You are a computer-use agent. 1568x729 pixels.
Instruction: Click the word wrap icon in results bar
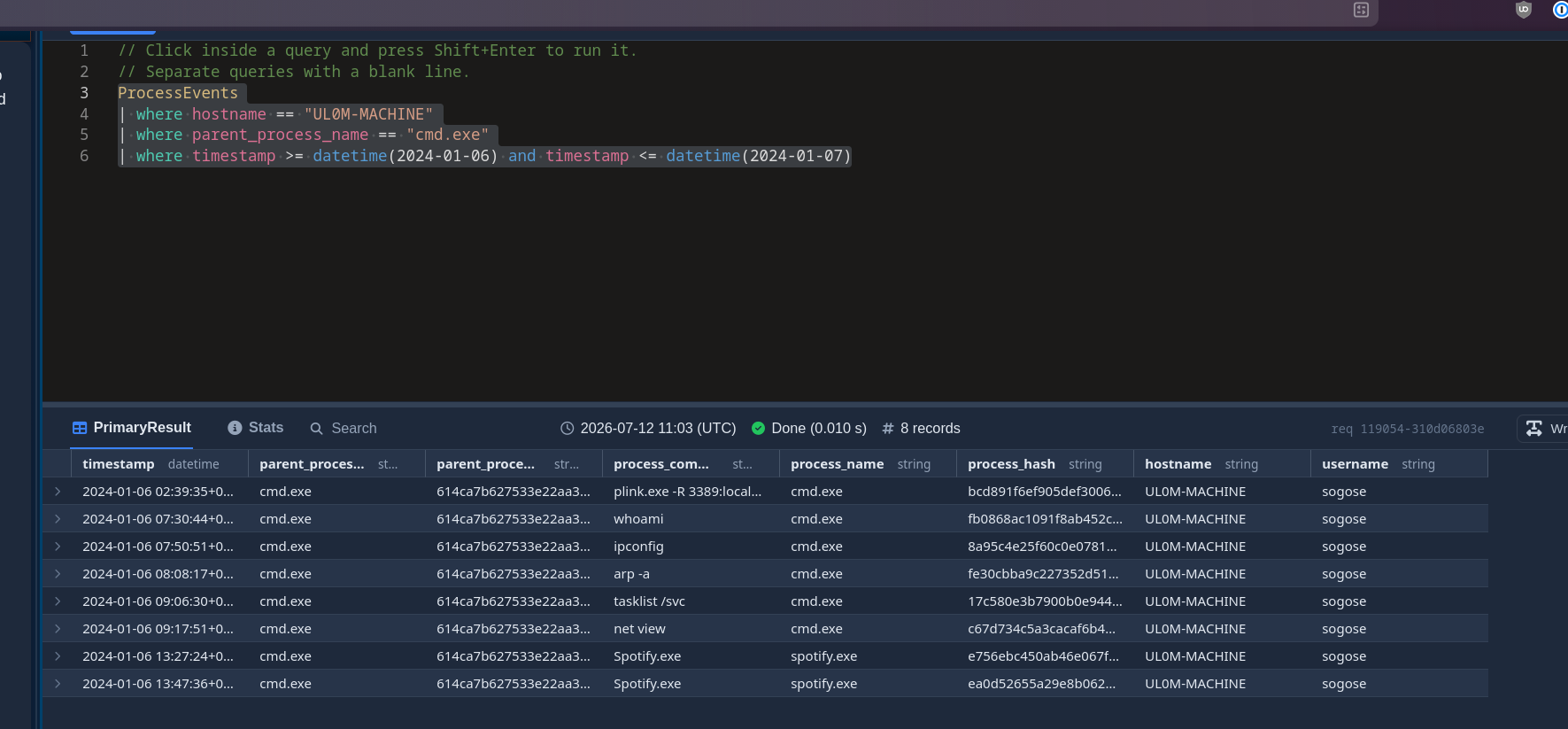pos(1534,429)
